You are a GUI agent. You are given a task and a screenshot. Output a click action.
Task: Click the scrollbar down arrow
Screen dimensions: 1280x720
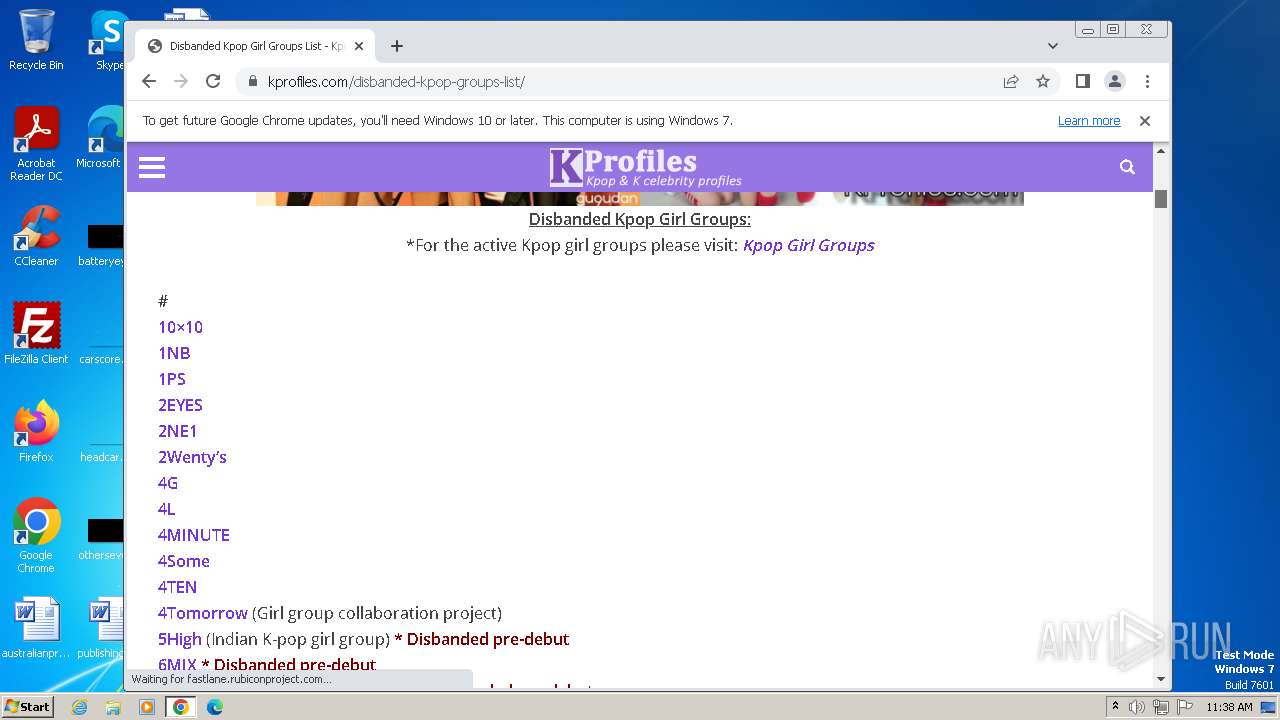[x=1161, y=679]
